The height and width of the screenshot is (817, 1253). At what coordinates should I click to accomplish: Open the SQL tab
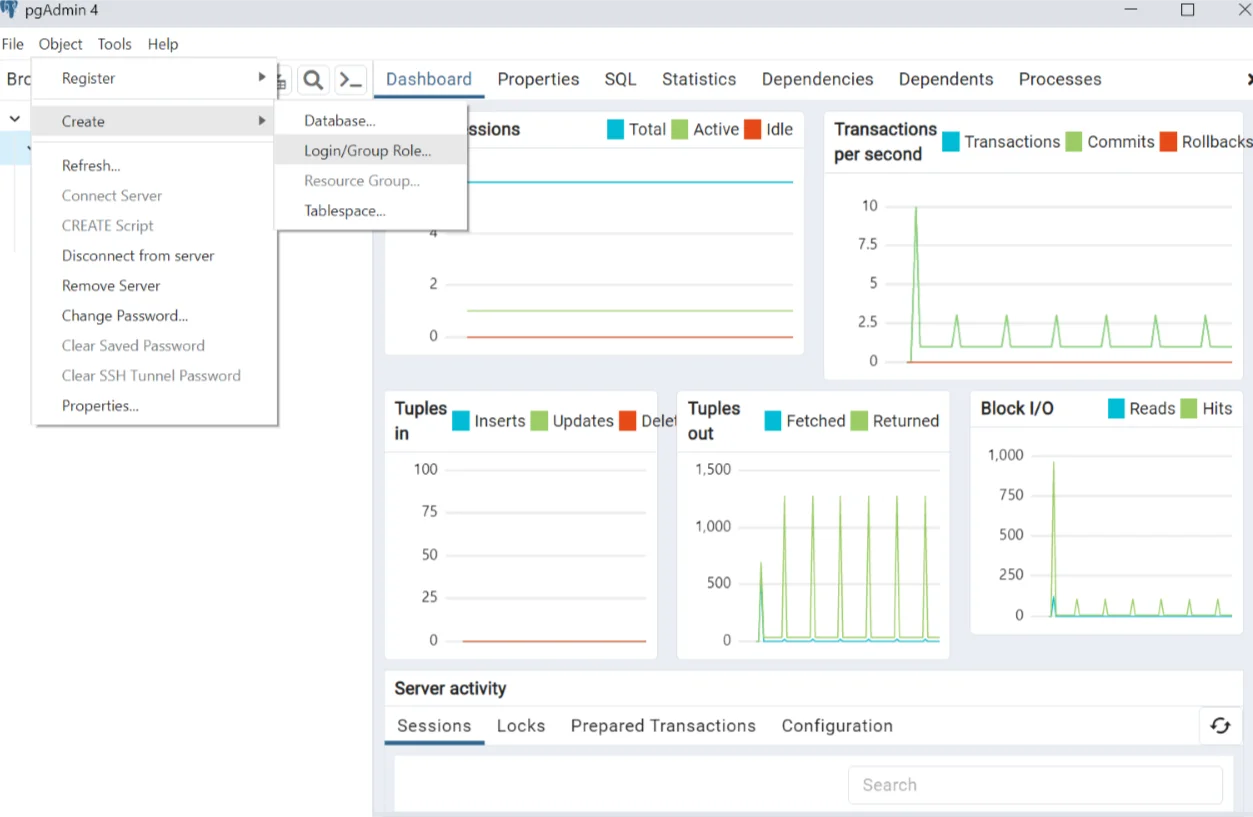pyautogui.click(x=620, y=79)
